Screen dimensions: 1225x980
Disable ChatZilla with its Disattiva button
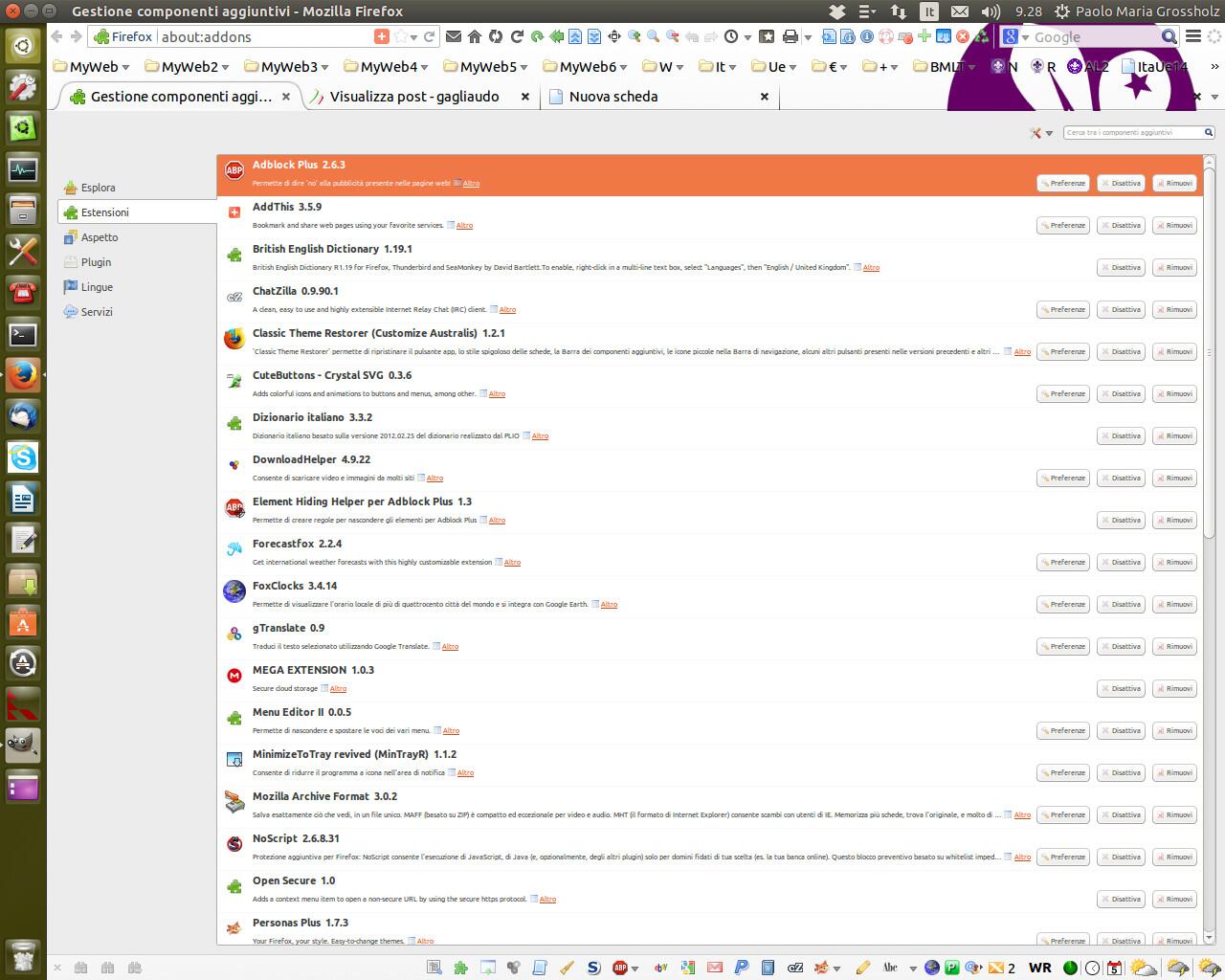[1121, 309]
